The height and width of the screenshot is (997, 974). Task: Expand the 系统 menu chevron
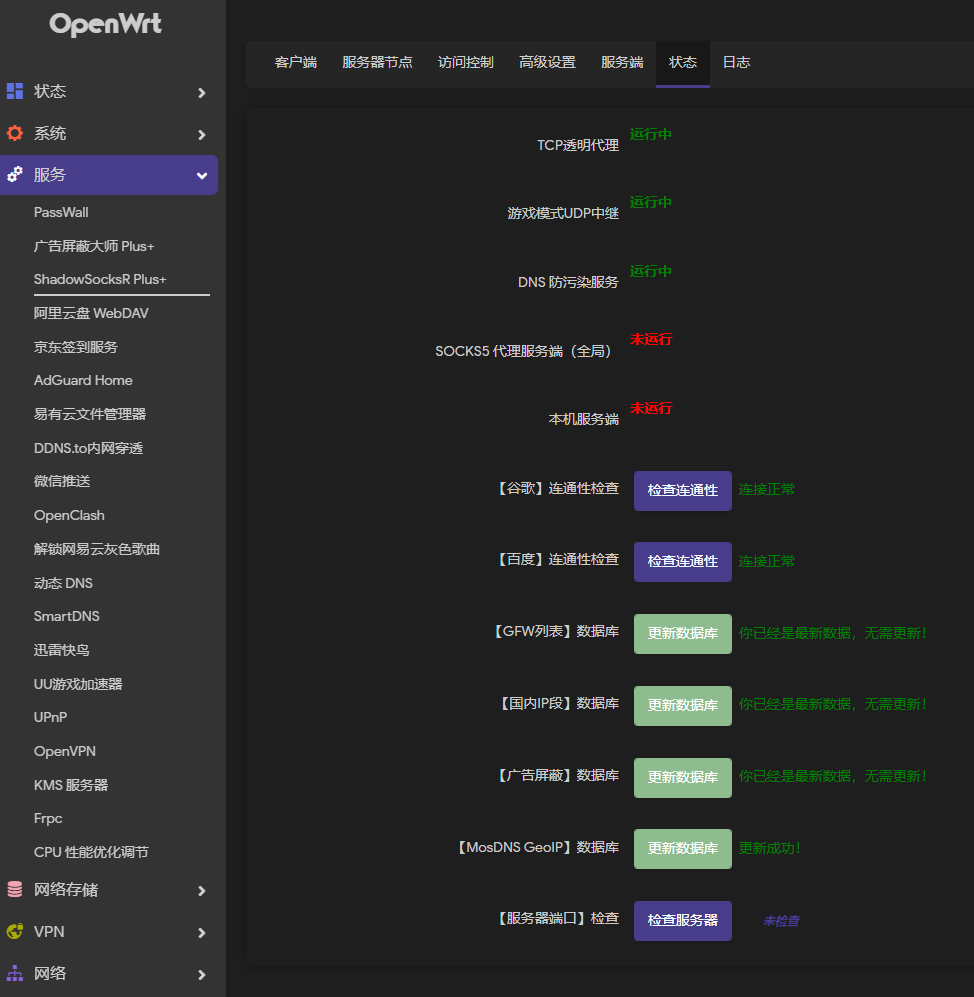[202, 135]
